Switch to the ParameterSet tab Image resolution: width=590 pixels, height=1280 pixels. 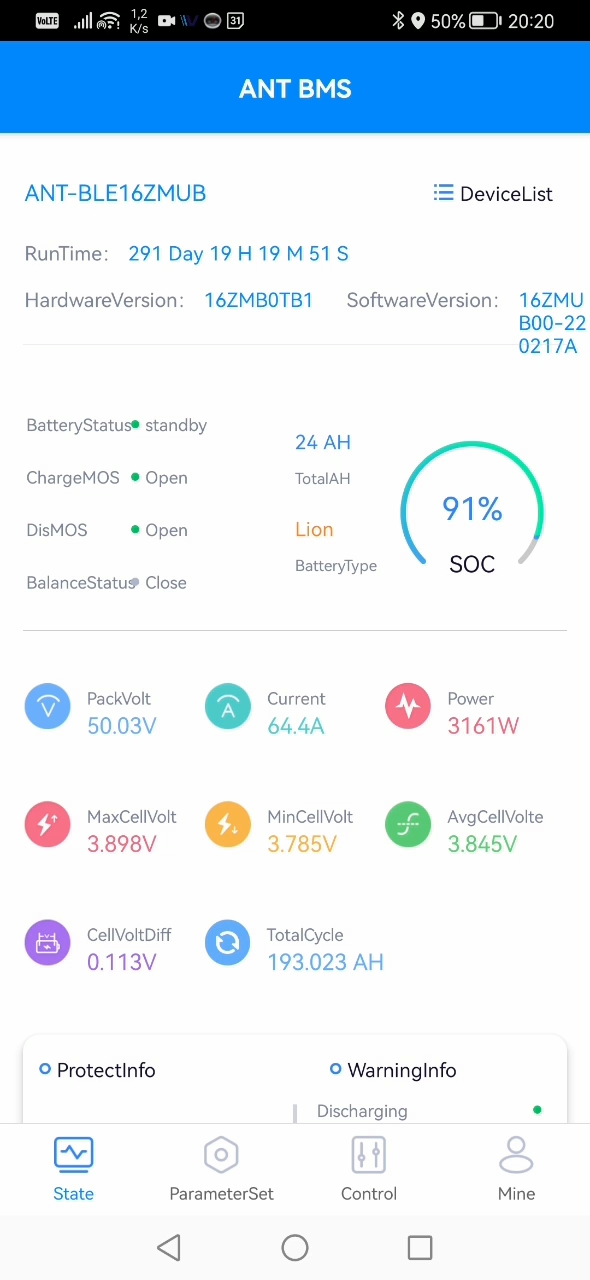(221, 1168)
